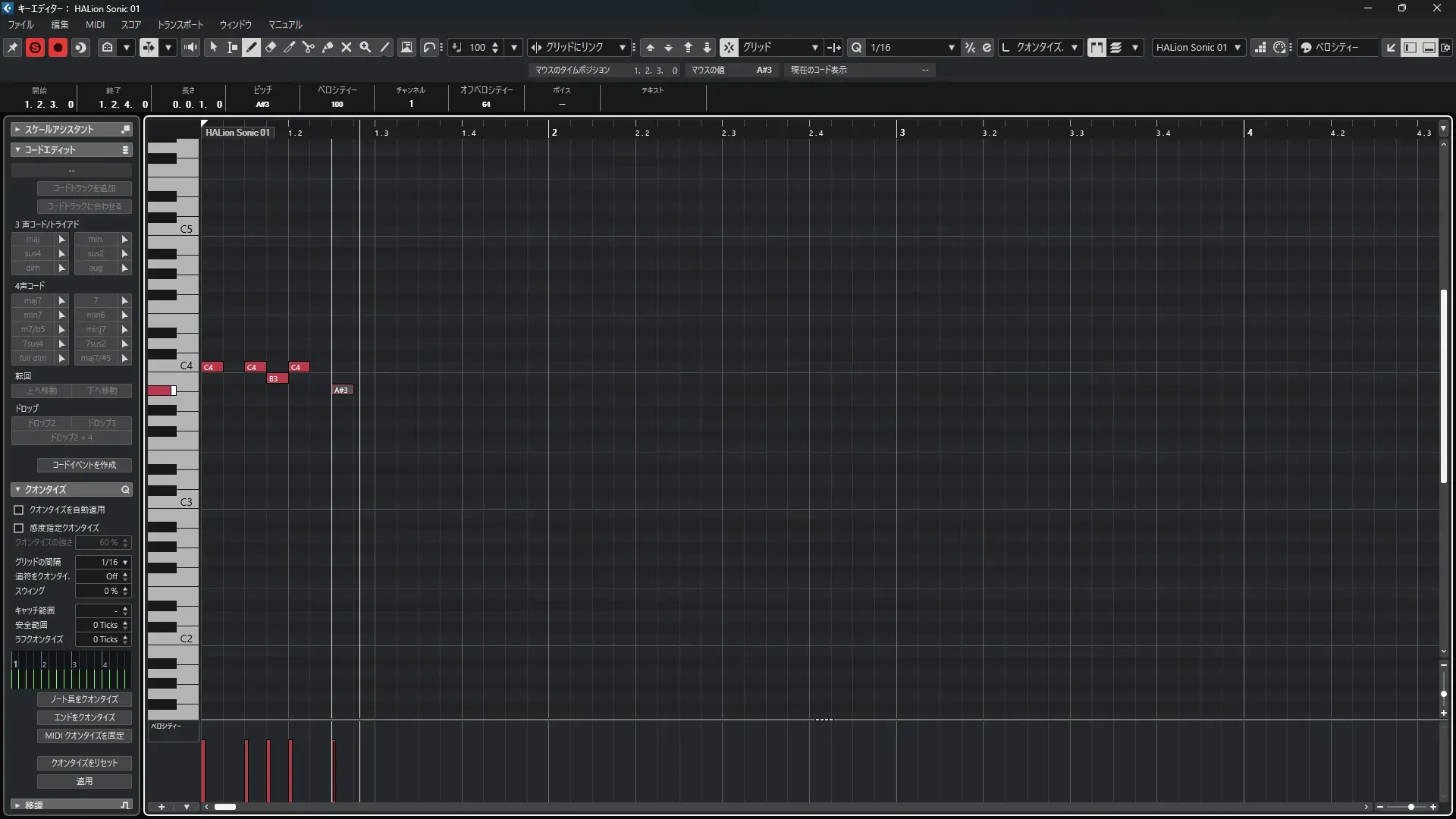Open the MIDI menu
Image resolution: width=1456 pixels, height=819 pixels.
point(95,24)
